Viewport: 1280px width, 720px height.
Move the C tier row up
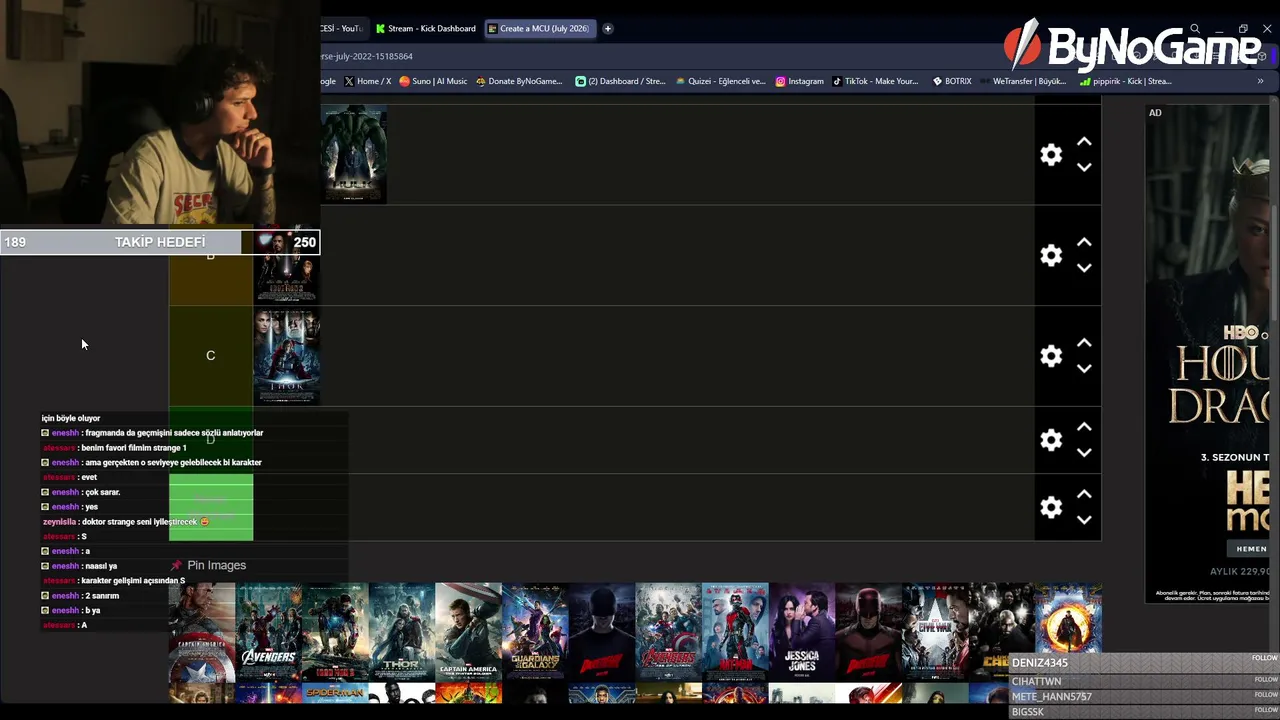click(1084, 343)
